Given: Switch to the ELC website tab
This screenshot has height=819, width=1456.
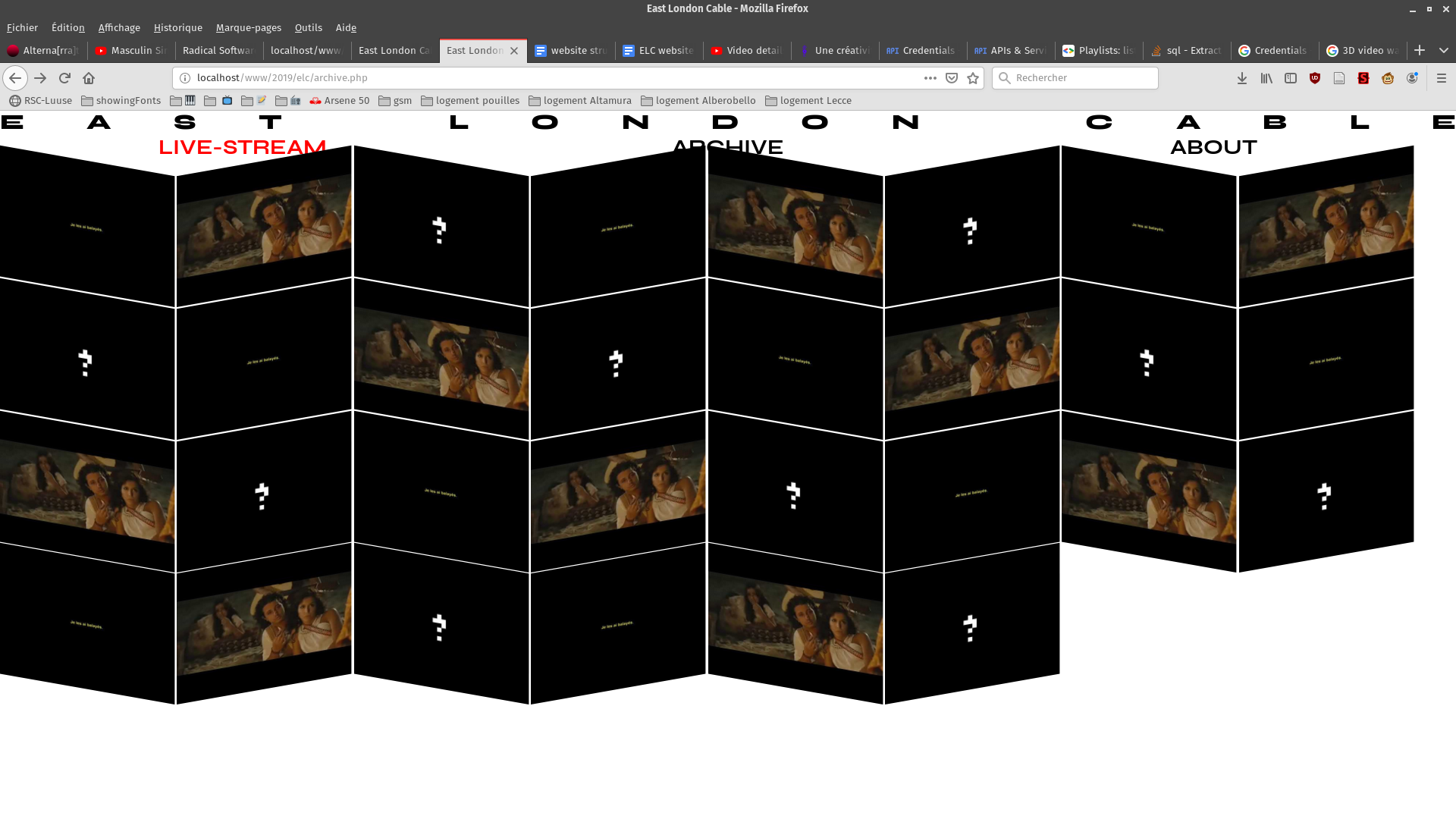Looking at the screenshot, I should pyautogui.click(x=658, y=50).
